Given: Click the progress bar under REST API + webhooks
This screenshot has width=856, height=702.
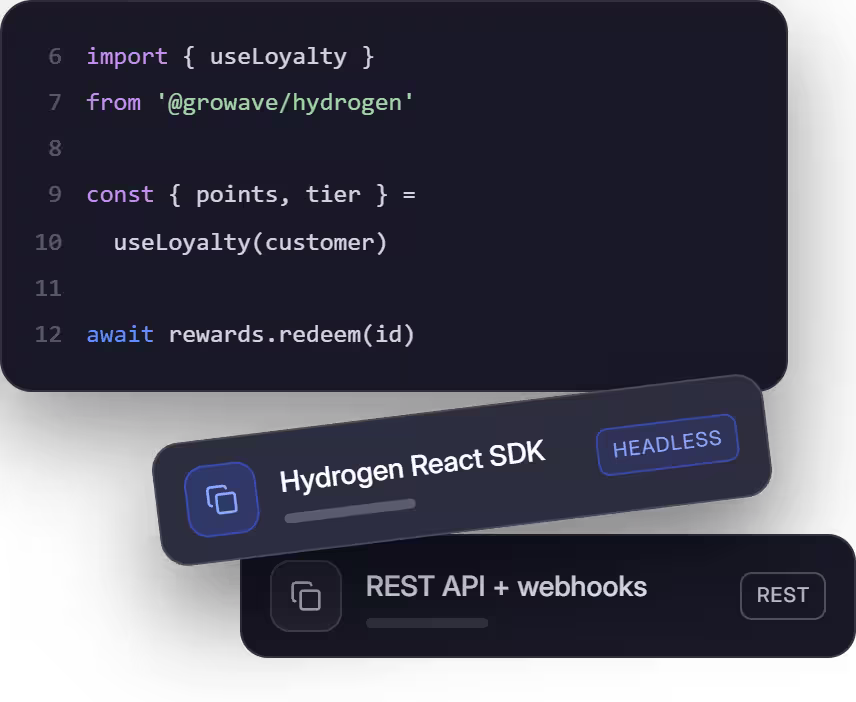Looking at the screenshot, I should [x=427, y=623].
